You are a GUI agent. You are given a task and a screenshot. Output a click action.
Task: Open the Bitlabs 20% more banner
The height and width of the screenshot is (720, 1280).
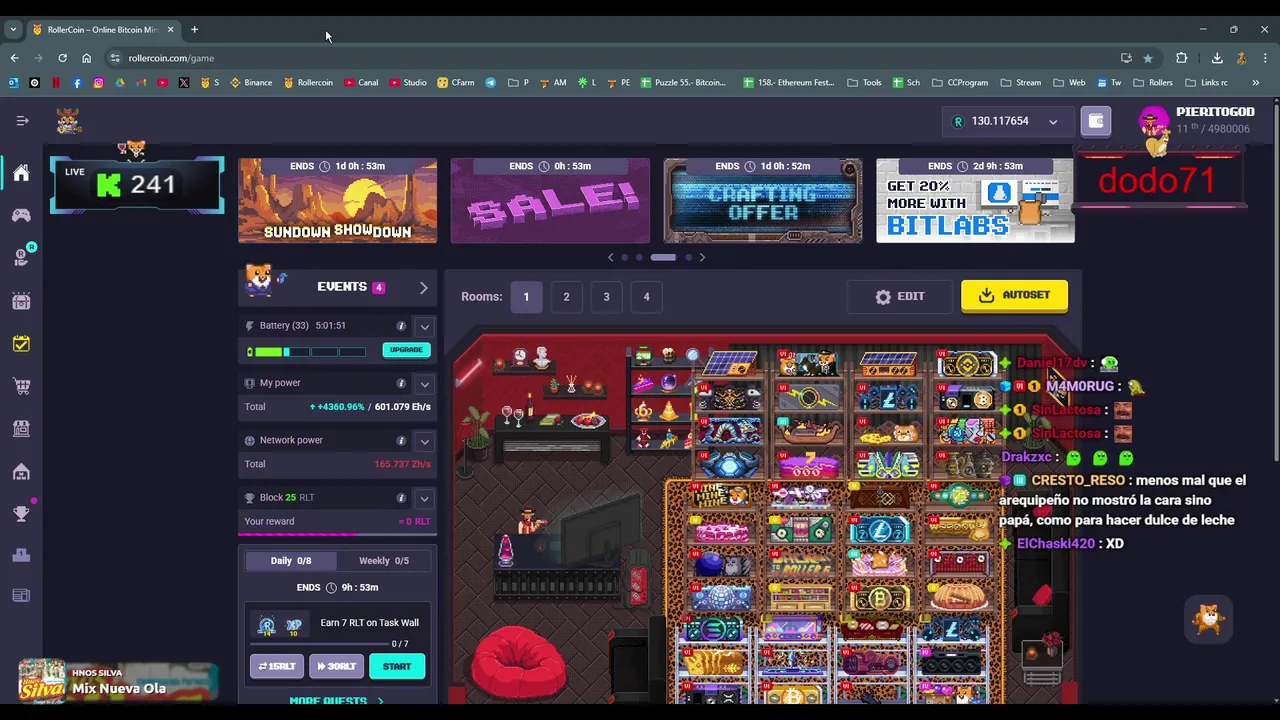pos(975,200)
